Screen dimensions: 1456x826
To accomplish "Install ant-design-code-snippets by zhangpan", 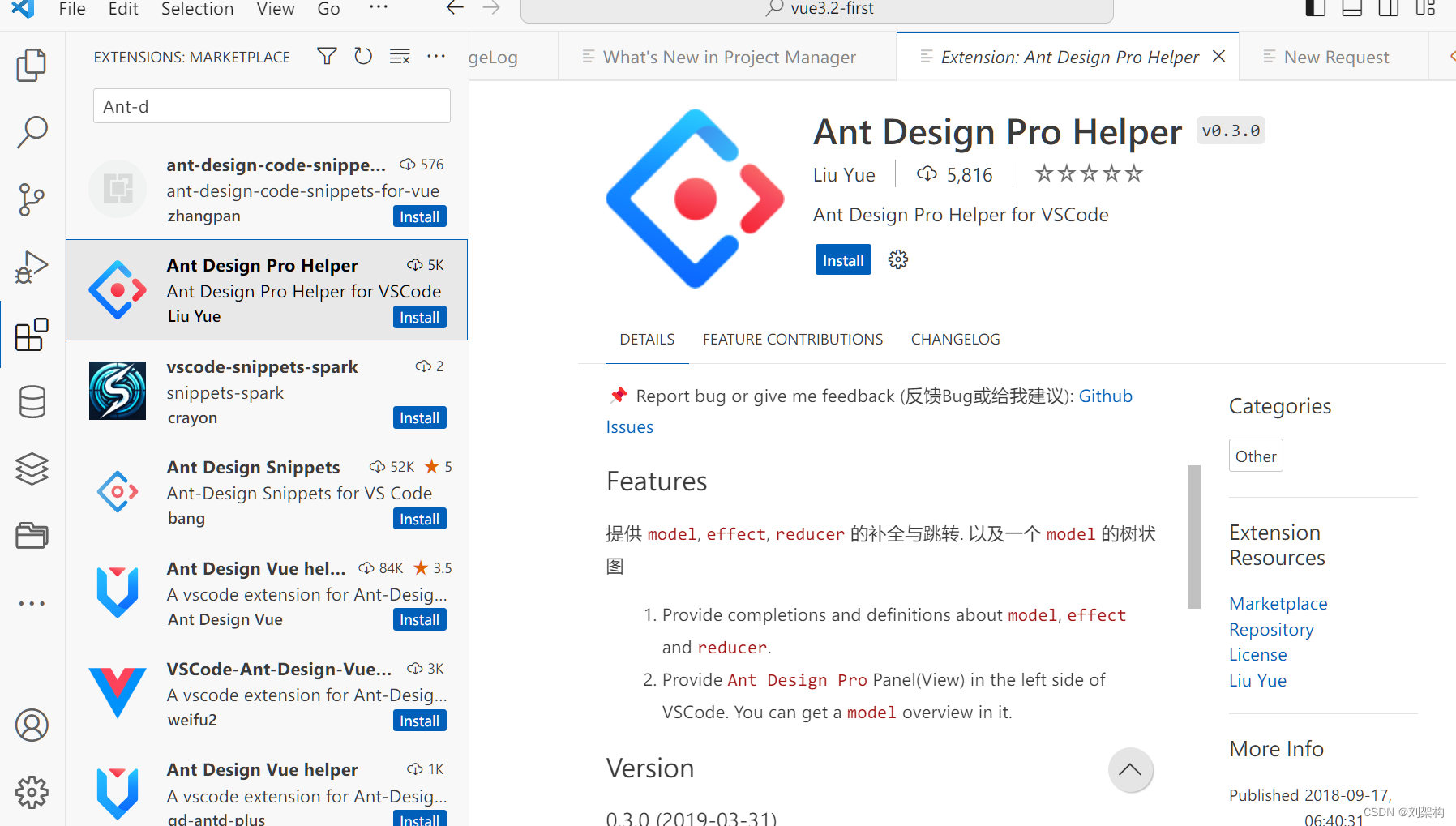I will coord(420,216).
